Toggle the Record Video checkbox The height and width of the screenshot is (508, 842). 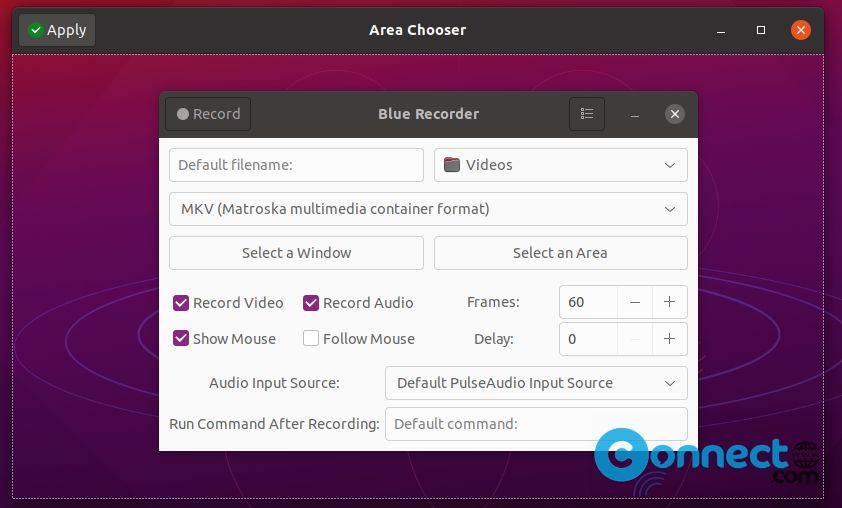point(181,303)
